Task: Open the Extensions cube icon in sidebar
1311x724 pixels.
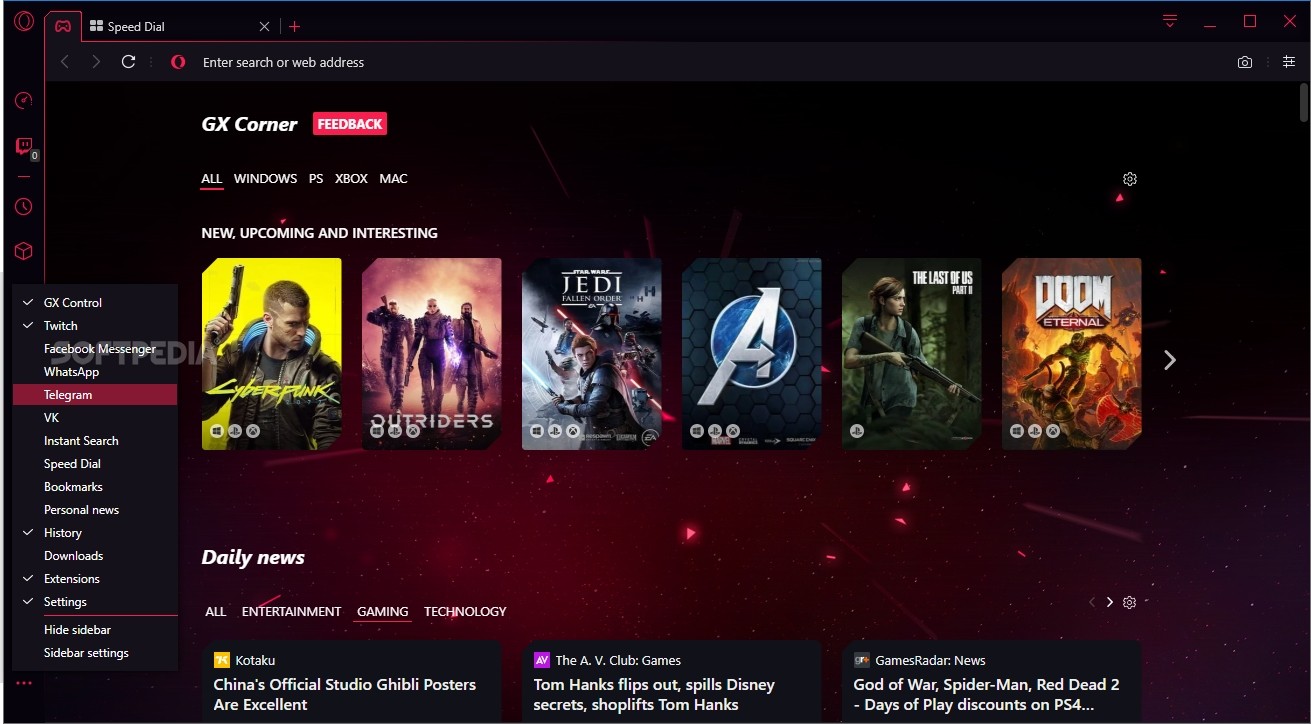Action: (23, 251)
